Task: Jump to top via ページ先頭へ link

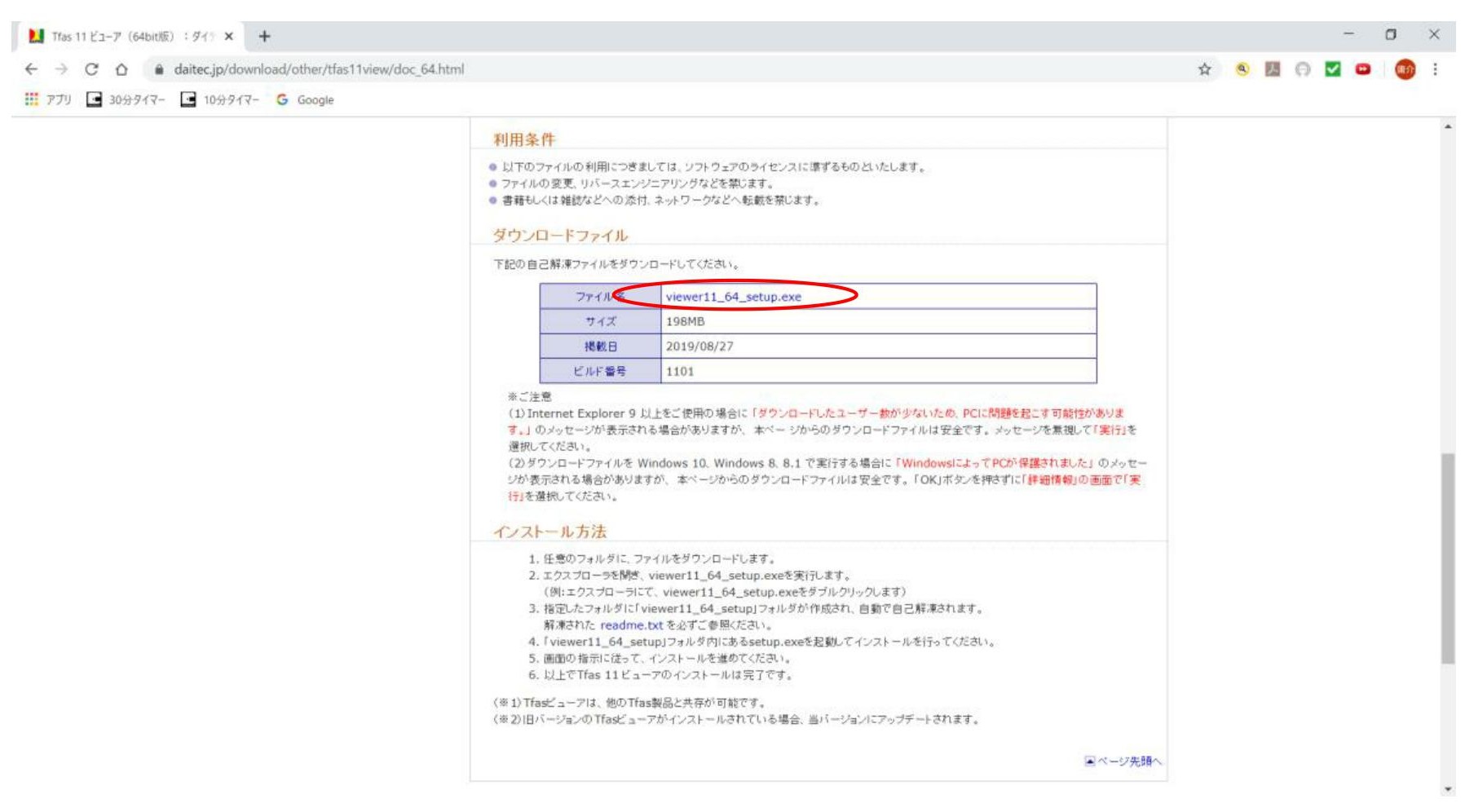Action: pyautogui.click(x=1123, y=761)
